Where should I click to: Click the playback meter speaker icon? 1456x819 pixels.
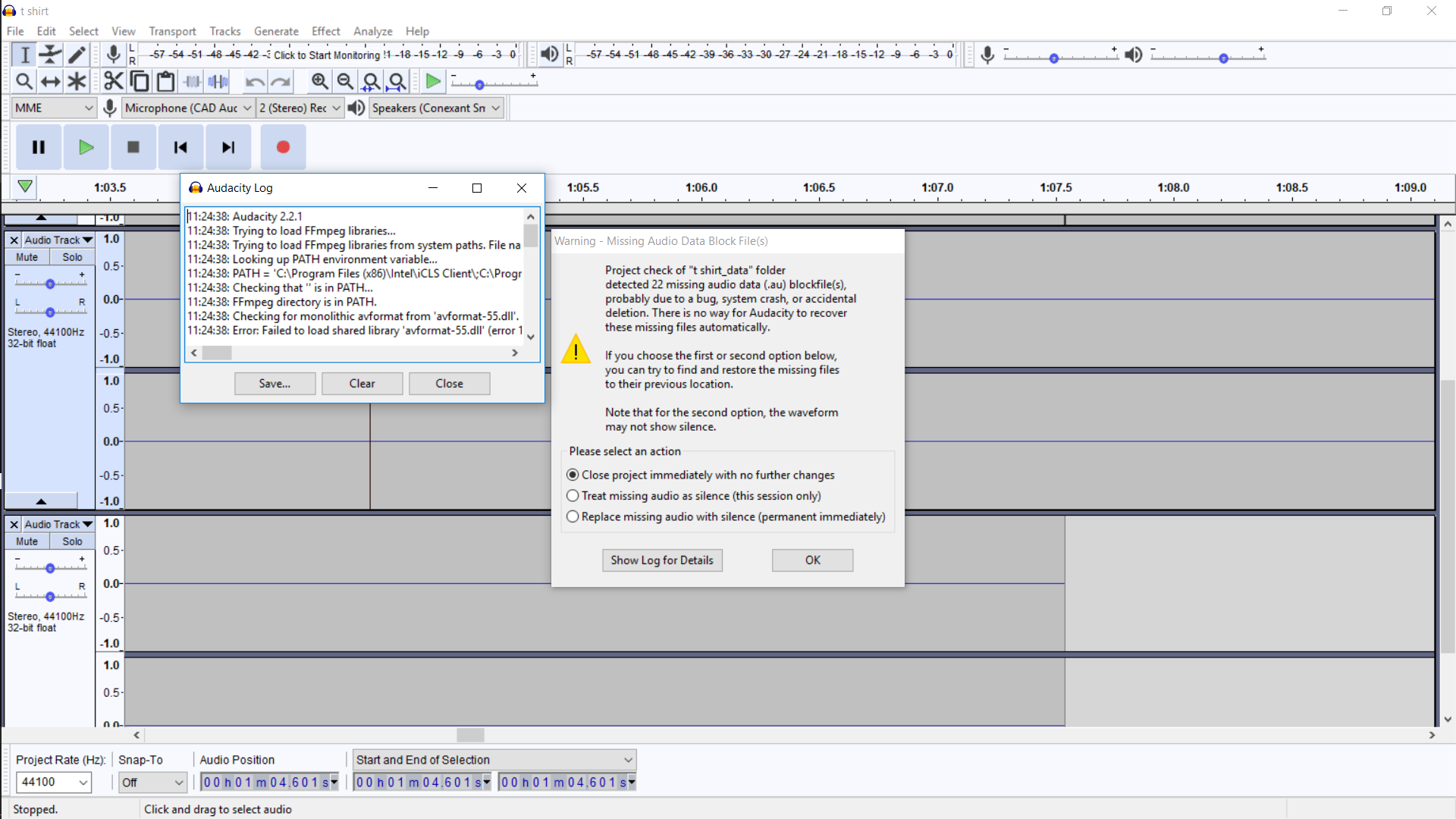click(549, 55)
